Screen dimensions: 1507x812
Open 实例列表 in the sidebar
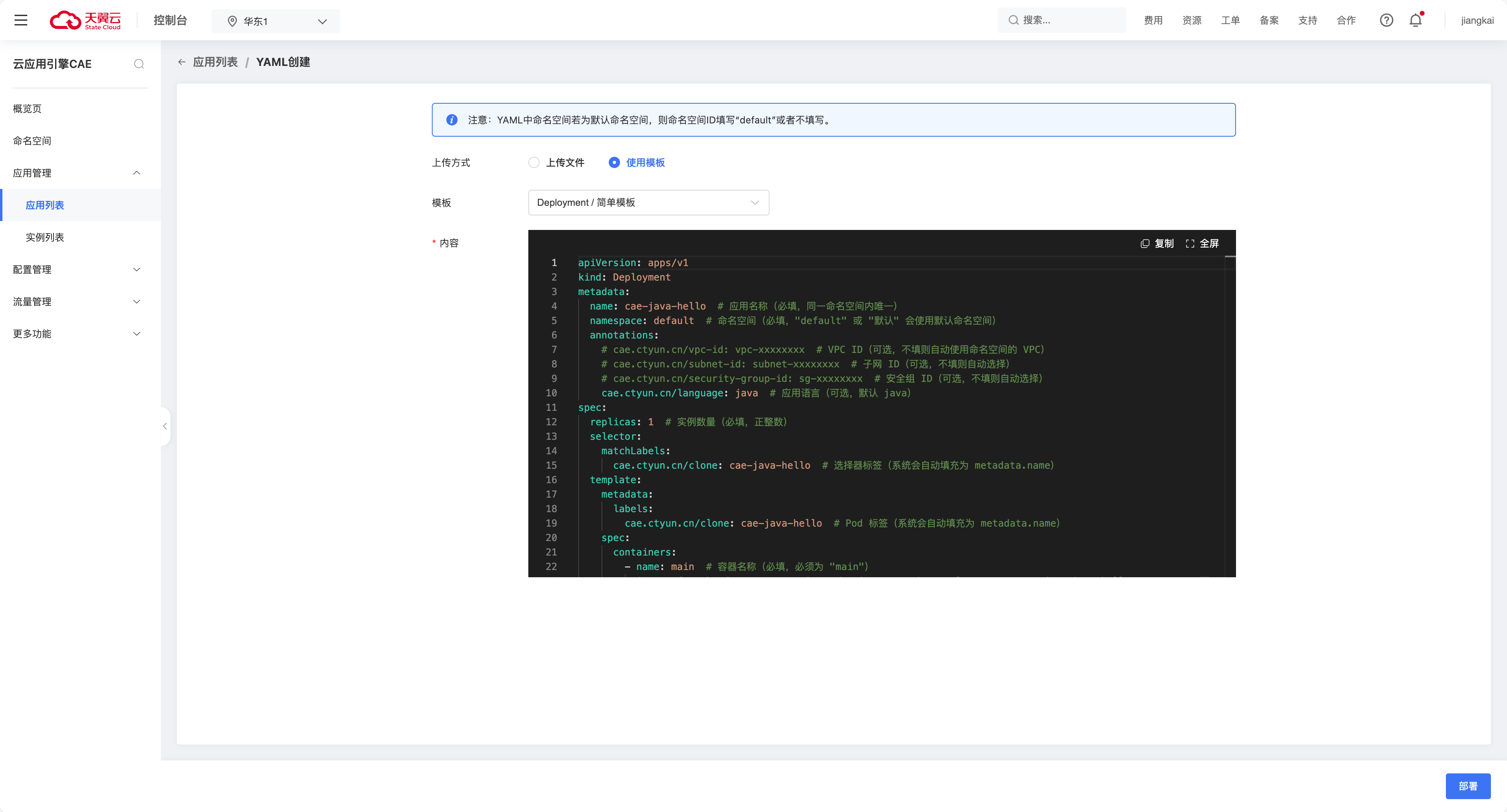click(x=45, y=238)
